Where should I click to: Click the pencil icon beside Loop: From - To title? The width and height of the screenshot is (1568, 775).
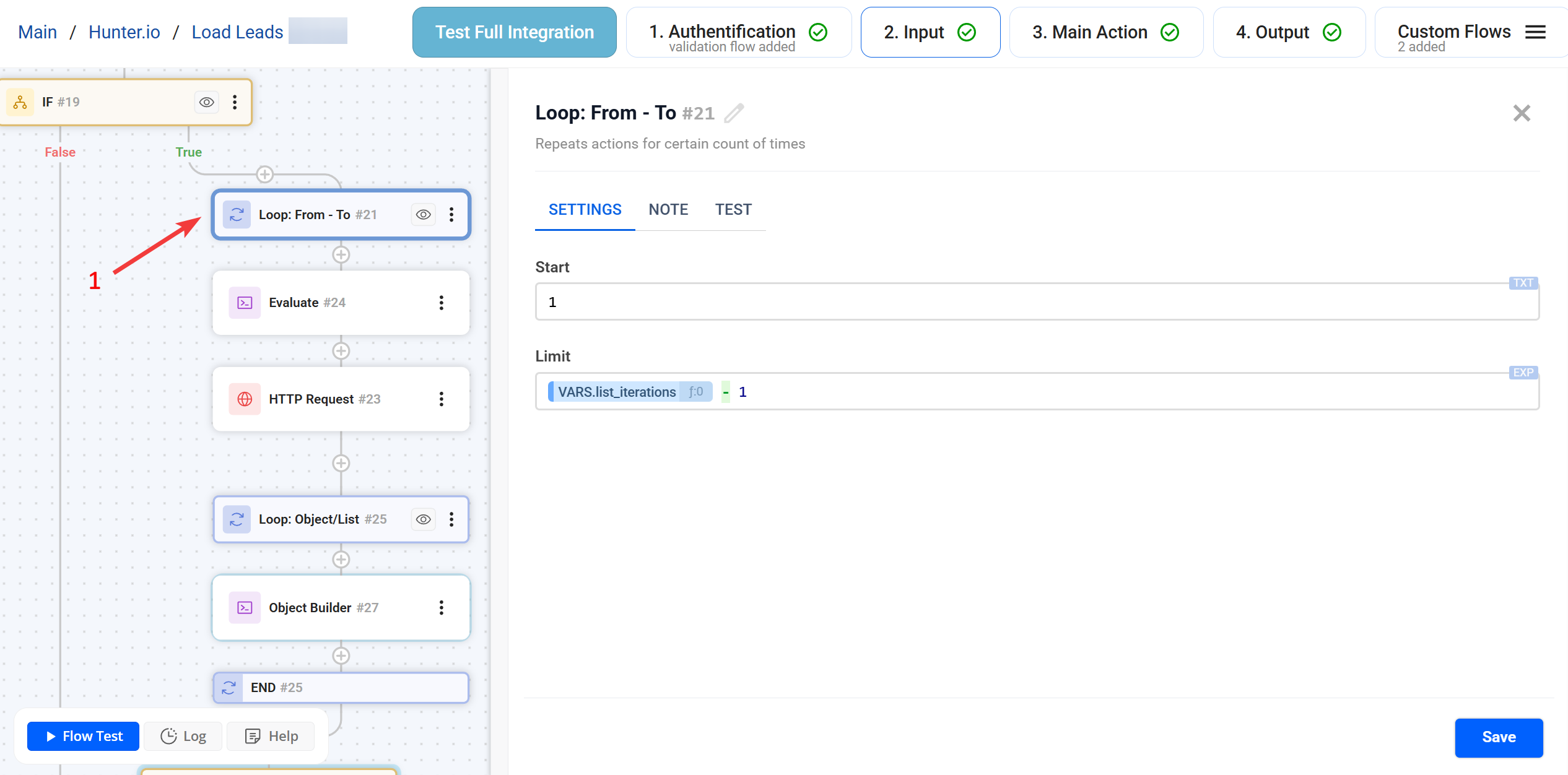[734, 113]
